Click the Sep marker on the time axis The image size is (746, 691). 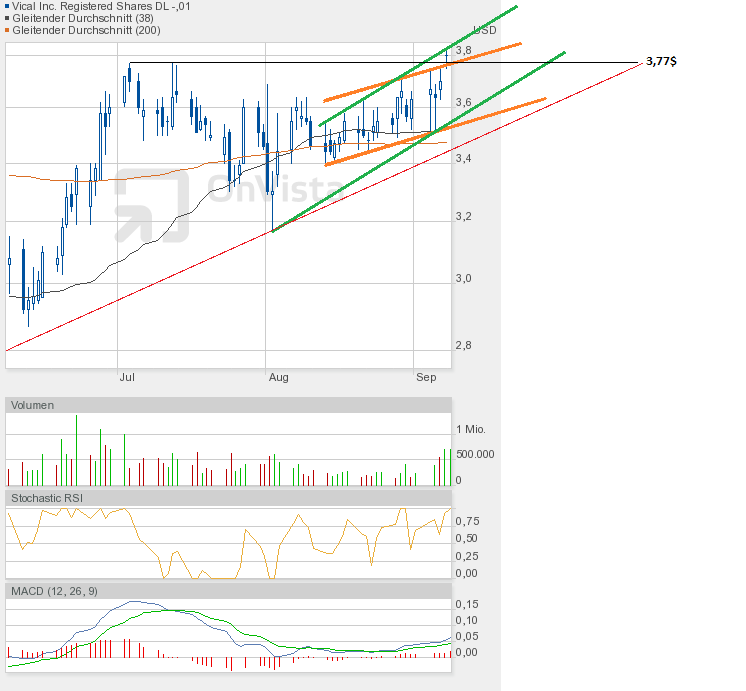click(426, 378)
